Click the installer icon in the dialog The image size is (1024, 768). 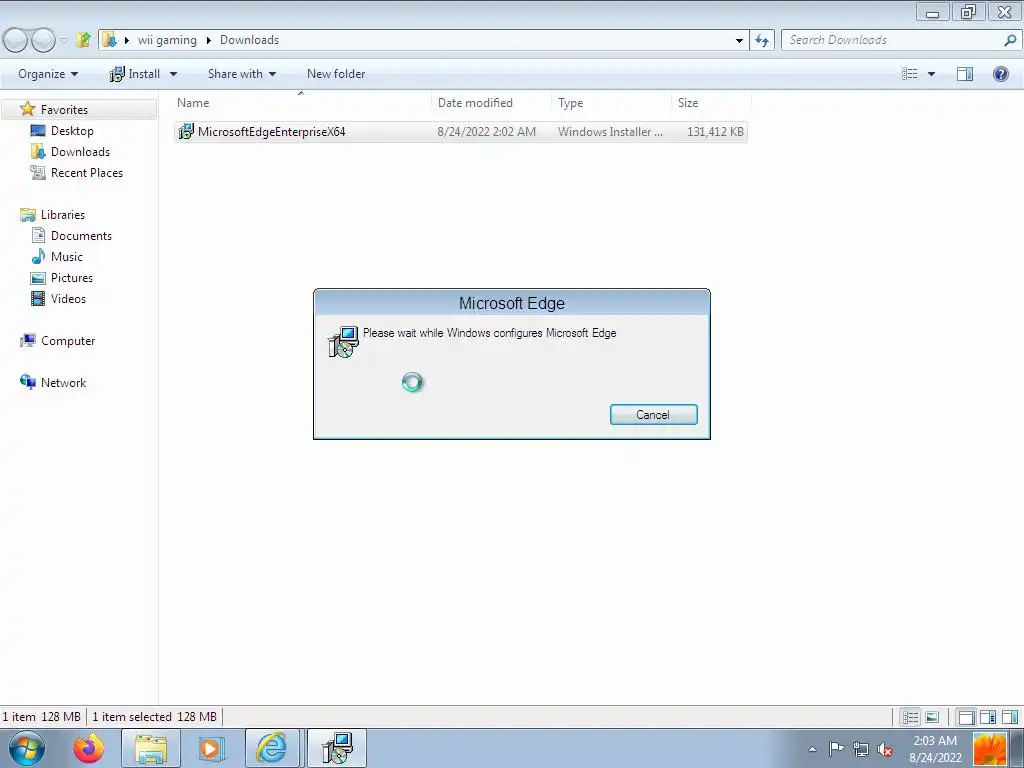pos(343,342)
